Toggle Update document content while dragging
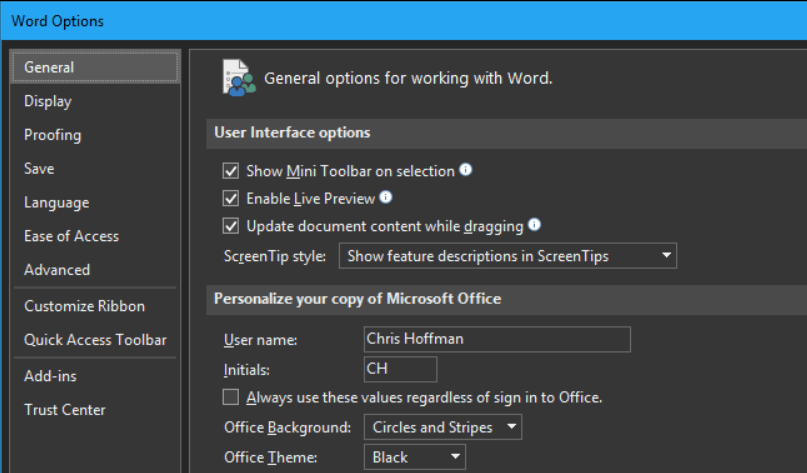Screen dimensions: 807x473 tap(231, 226)
